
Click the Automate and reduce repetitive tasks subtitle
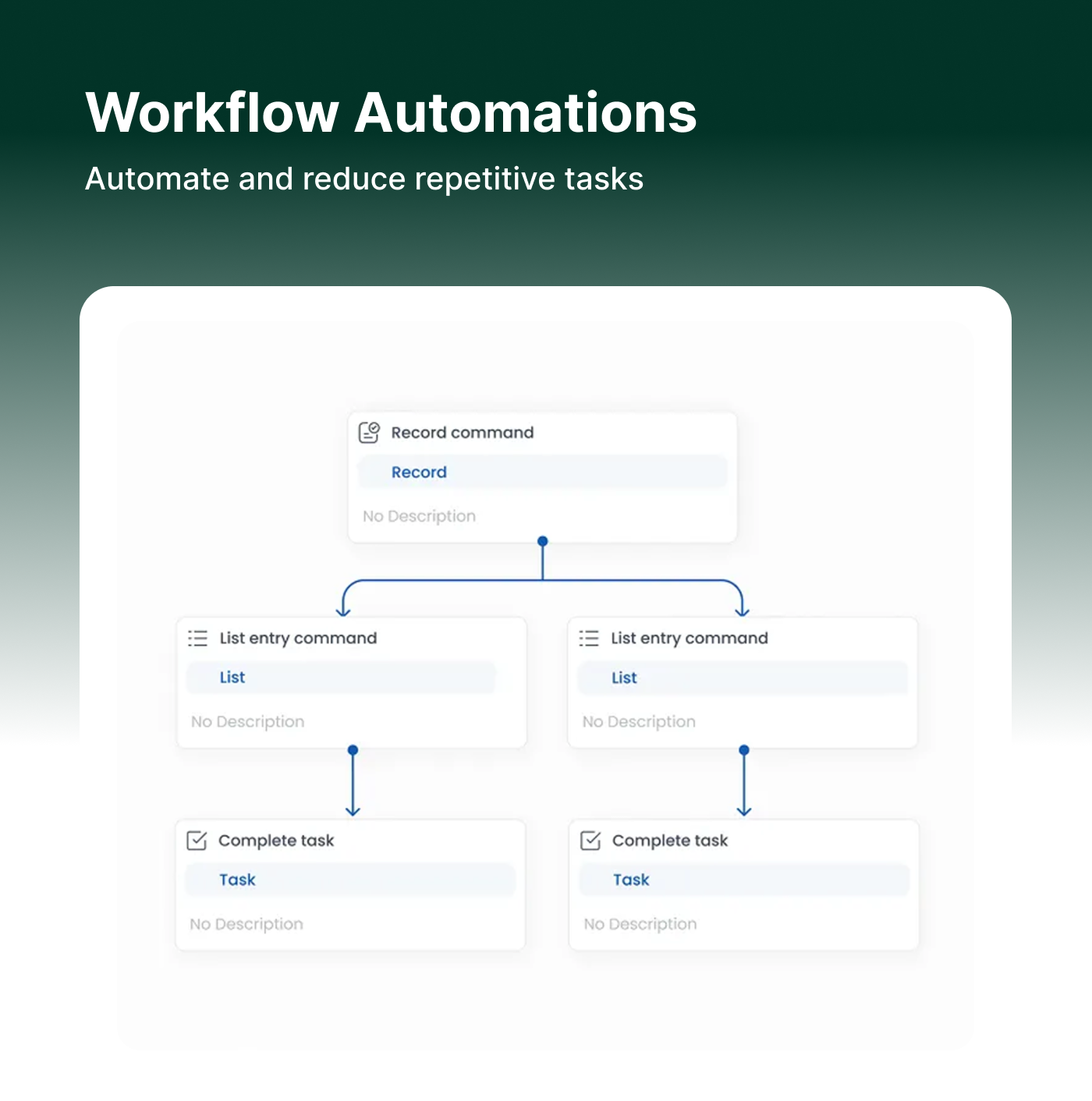coord(364,179)
